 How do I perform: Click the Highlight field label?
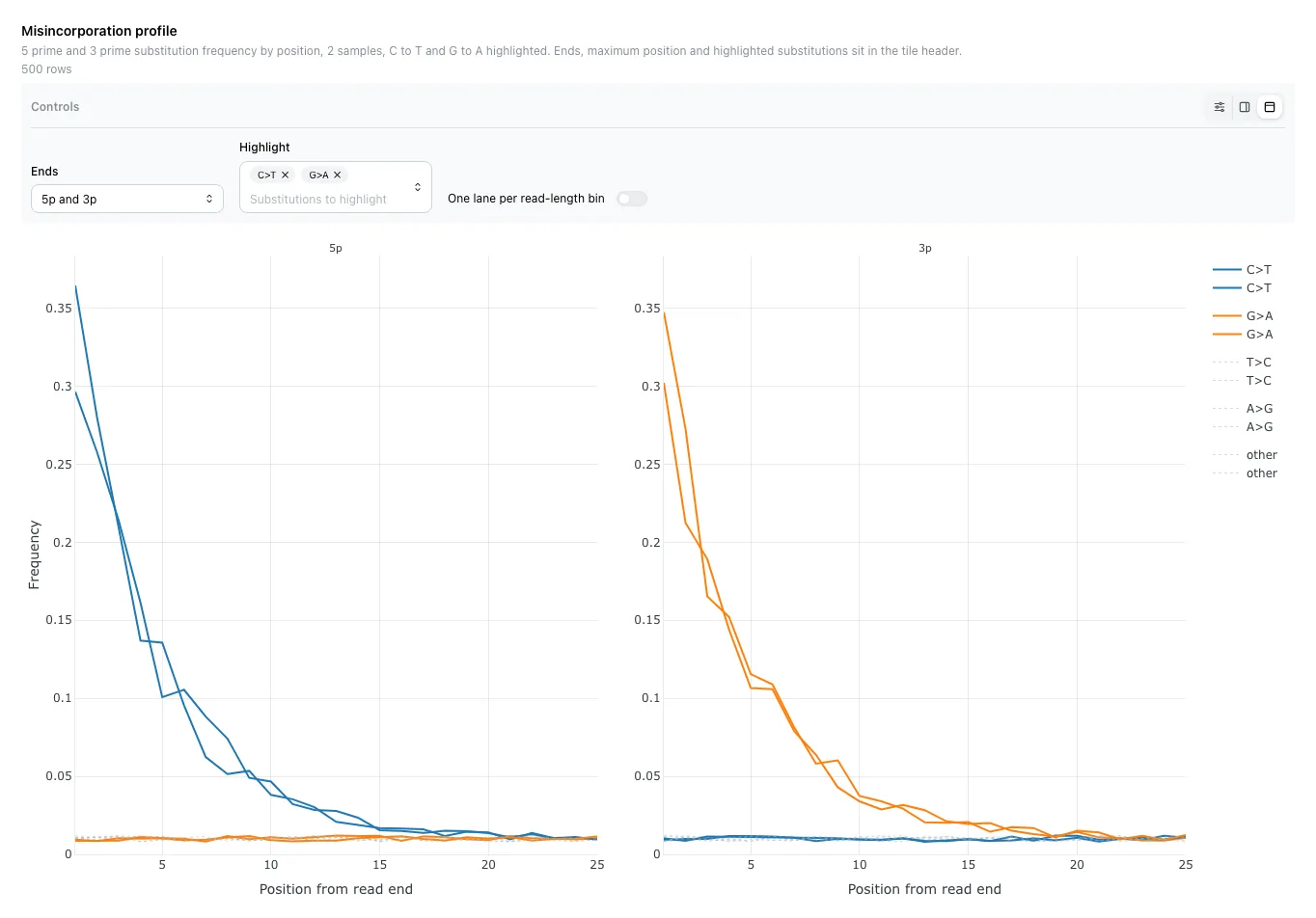264,148
